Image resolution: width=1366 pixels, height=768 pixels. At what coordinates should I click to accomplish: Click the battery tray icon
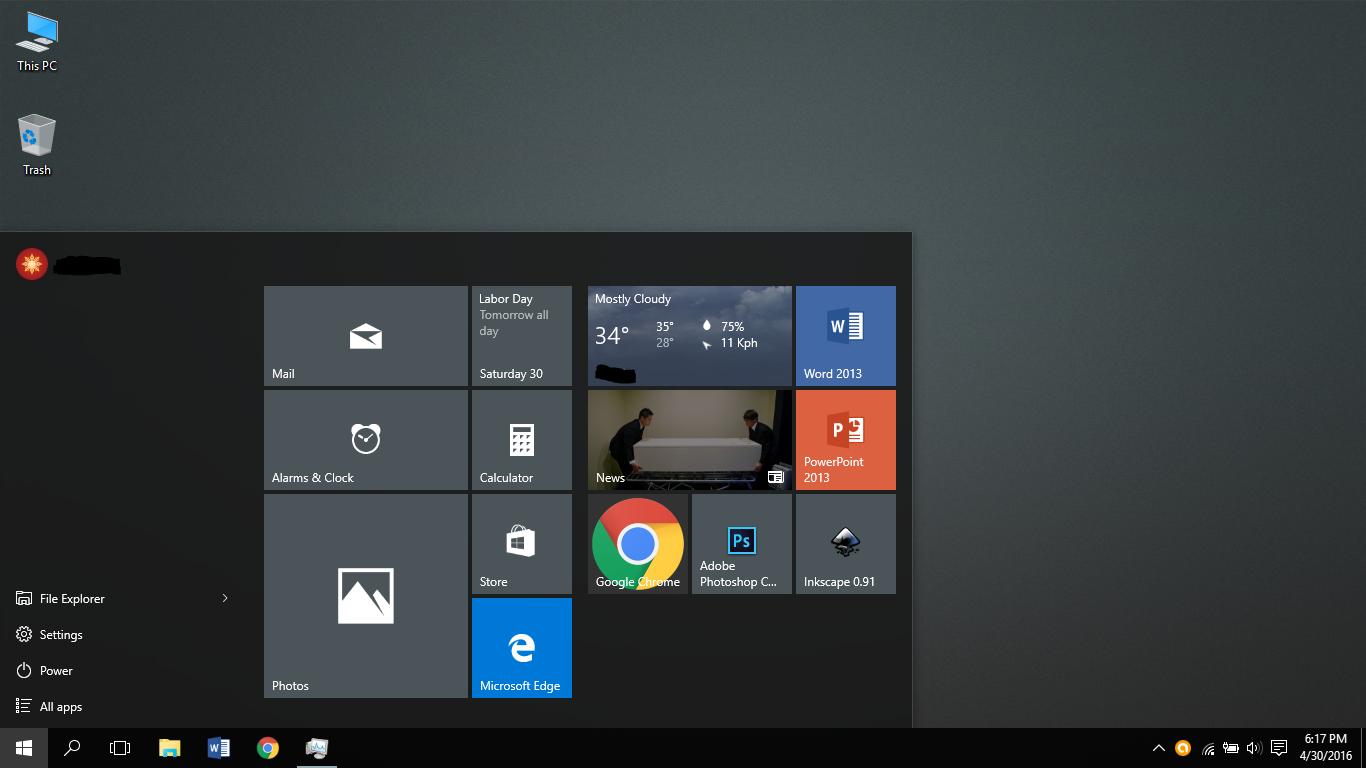[1231, 748]
